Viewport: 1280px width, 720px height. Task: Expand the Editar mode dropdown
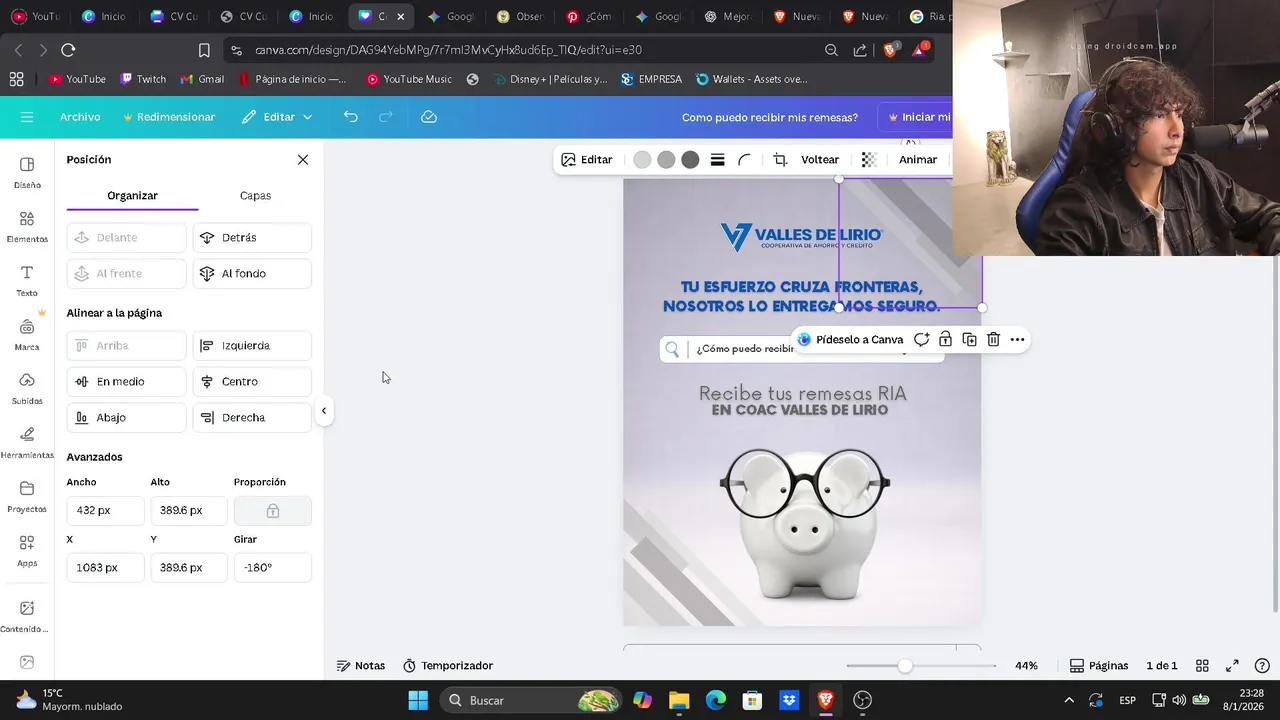click(277, 117)
